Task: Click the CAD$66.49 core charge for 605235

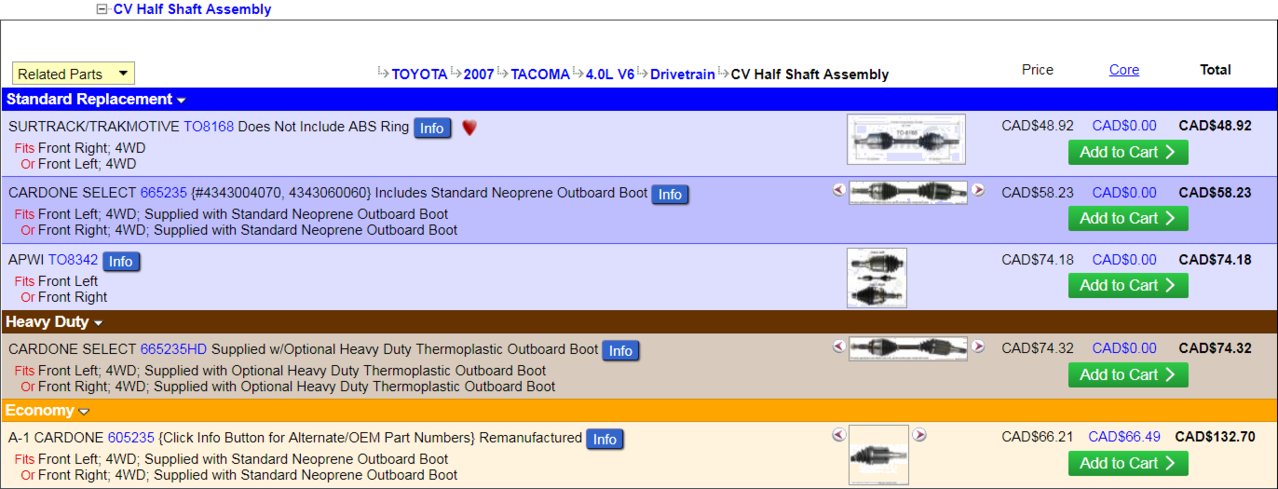Action: click(1124, 437)
